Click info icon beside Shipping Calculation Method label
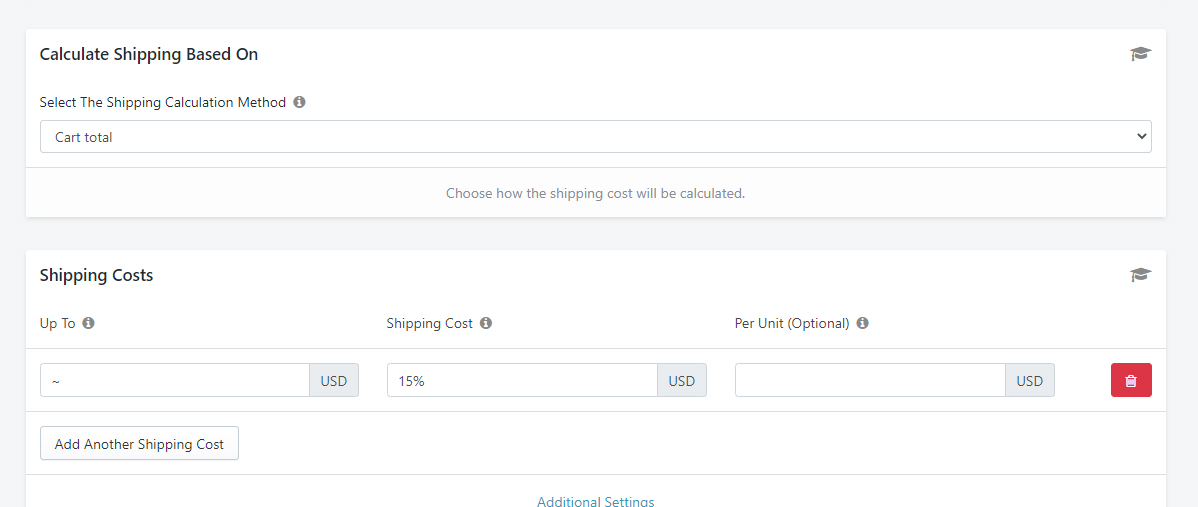This screenshot has width=1198, height=507. pos(299,102)
